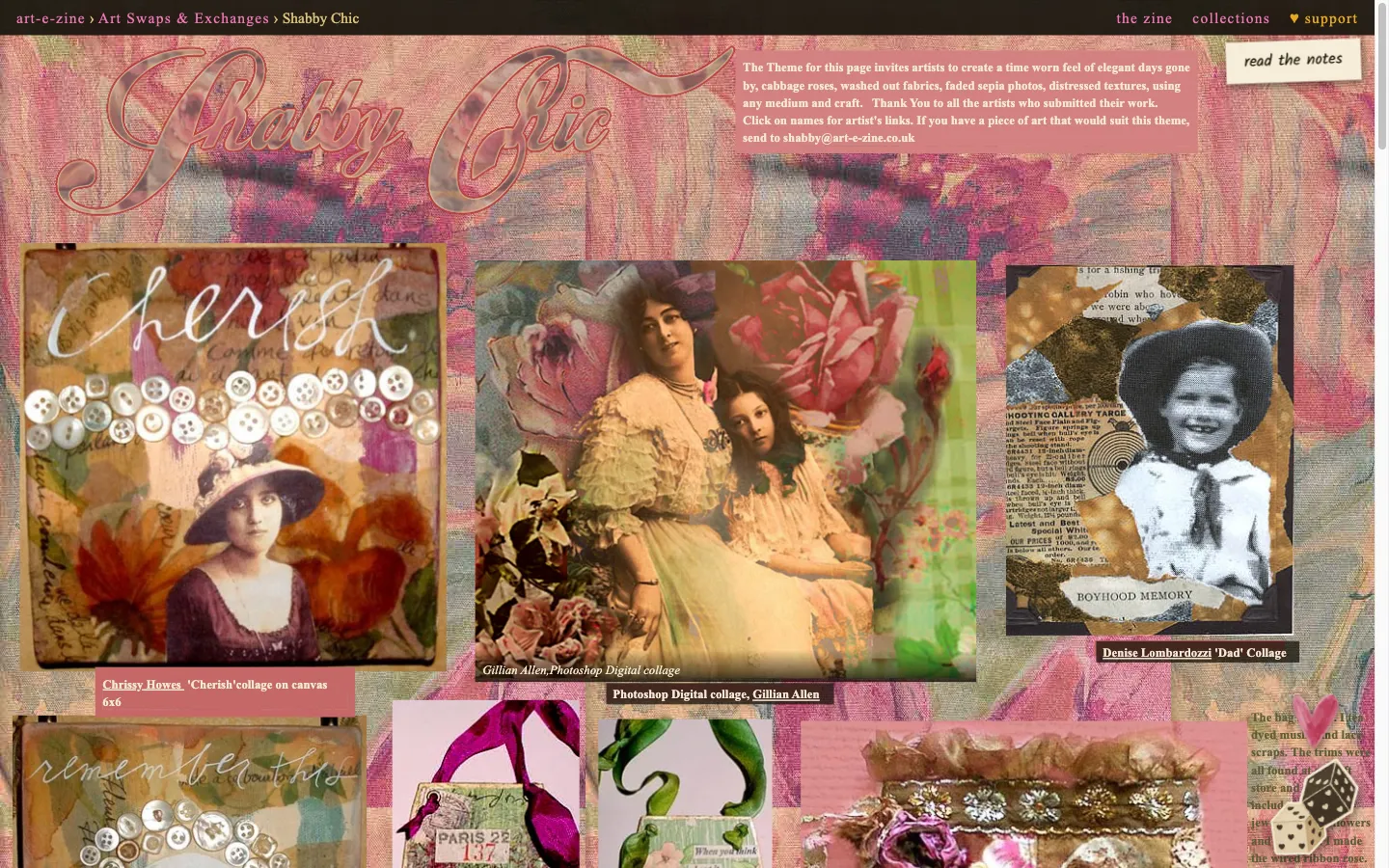View the 'remember this' button collage
Viewport: 1389px width, 868px height.
pyautogui.click(x=189, y=792)
